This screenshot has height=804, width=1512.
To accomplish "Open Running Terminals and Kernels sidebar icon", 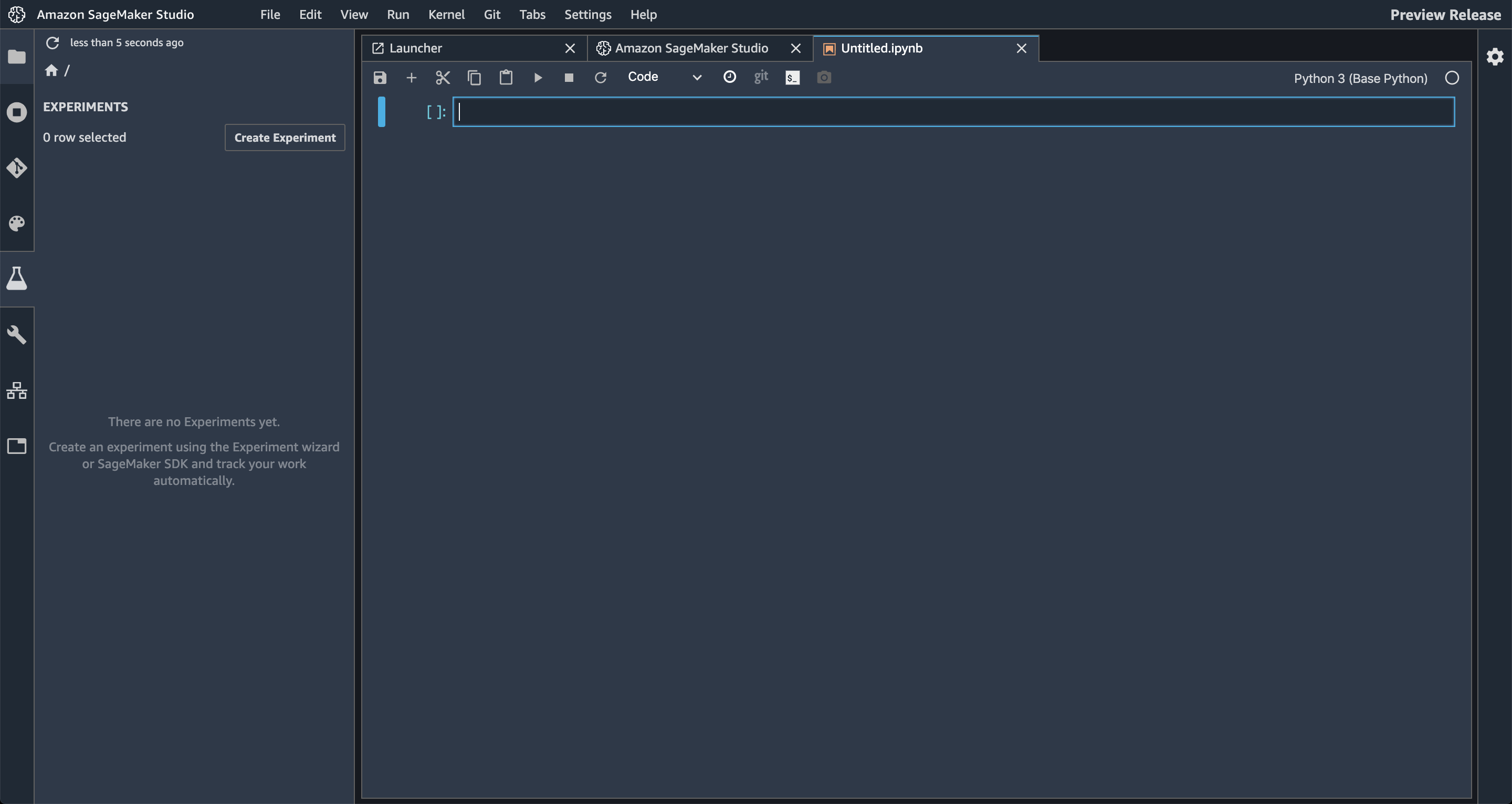I will point(16,112).
